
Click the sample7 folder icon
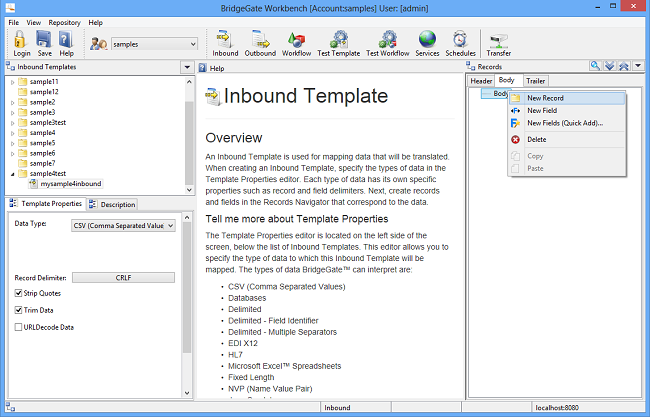pos(23,163)
